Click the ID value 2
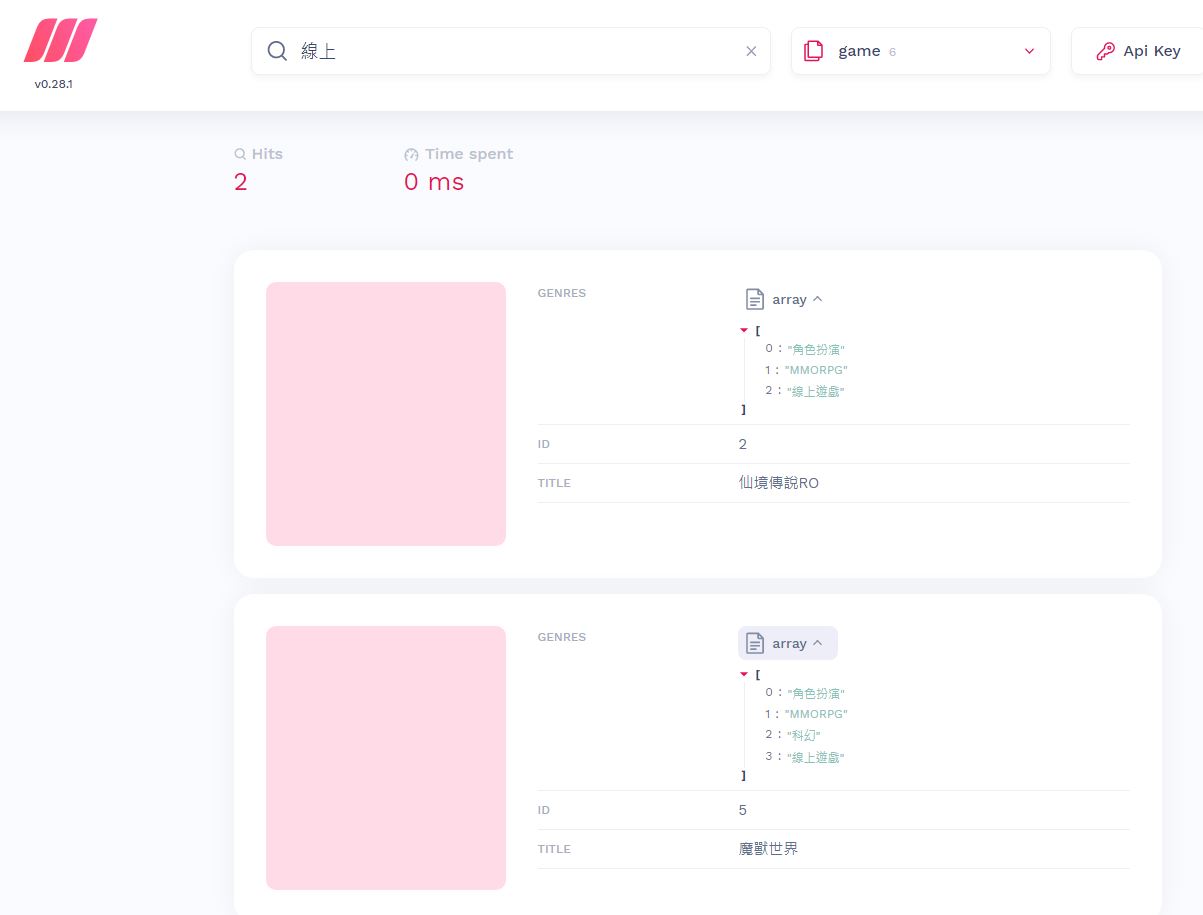 pos(743,444)
